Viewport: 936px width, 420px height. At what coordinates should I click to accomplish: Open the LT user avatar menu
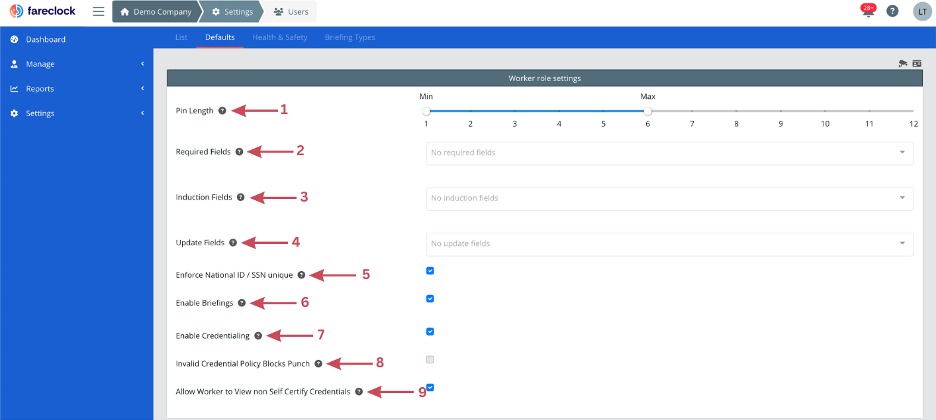coord(922,11)
